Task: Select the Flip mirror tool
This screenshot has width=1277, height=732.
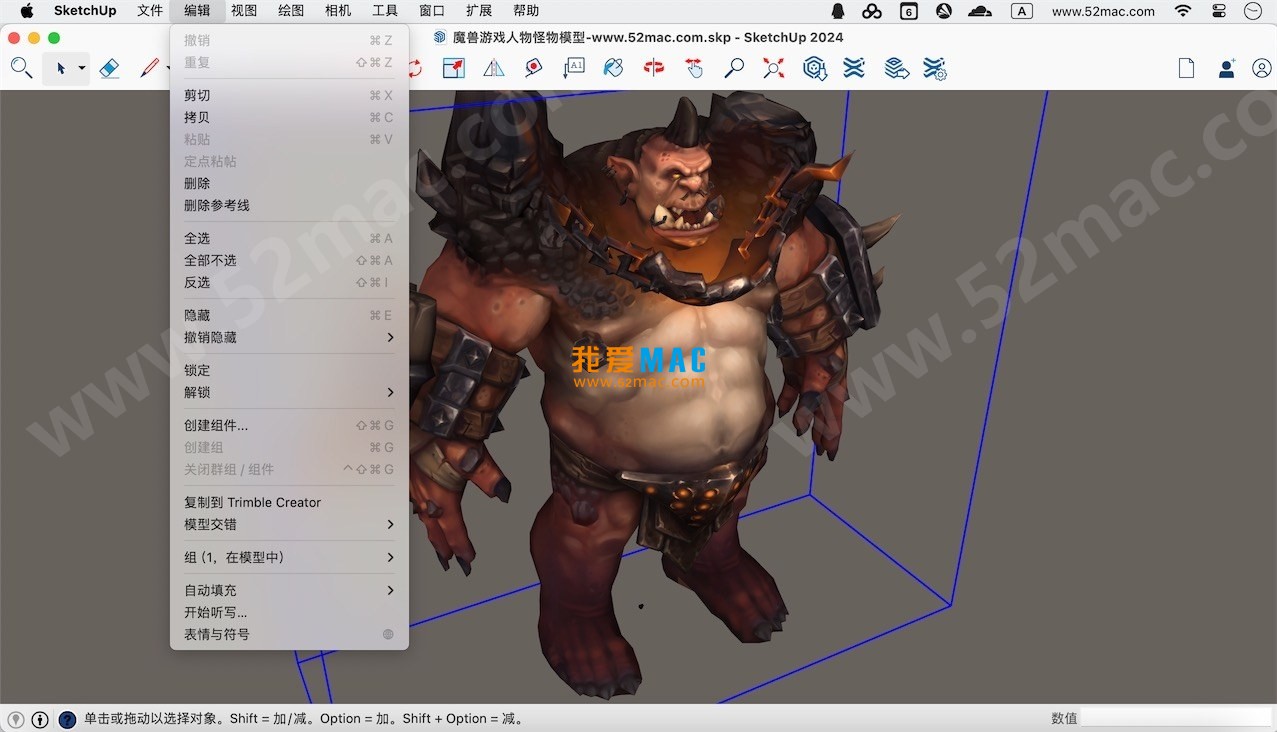Action: (494, 68)
